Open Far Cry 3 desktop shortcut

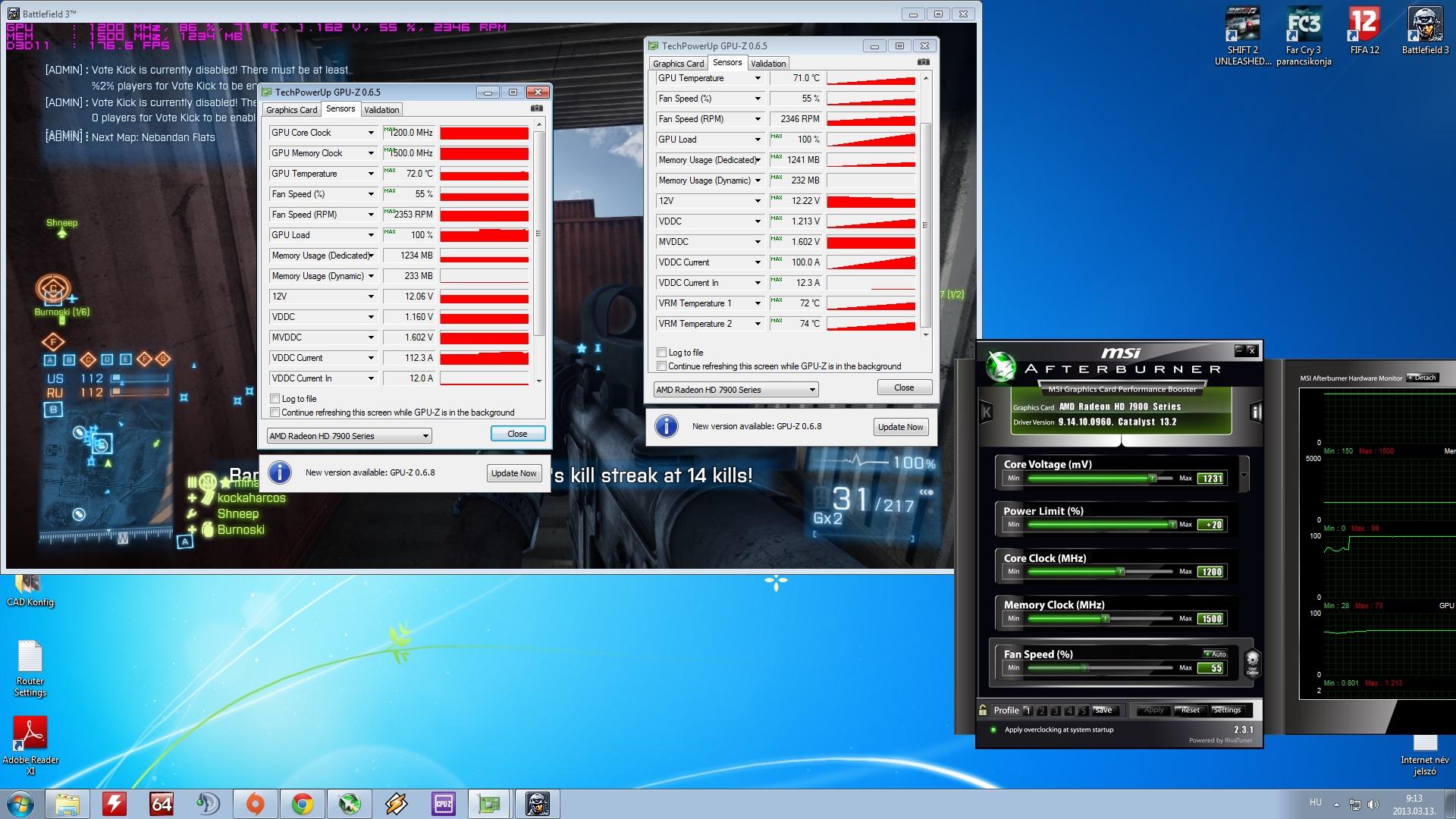pos(1304,36)
